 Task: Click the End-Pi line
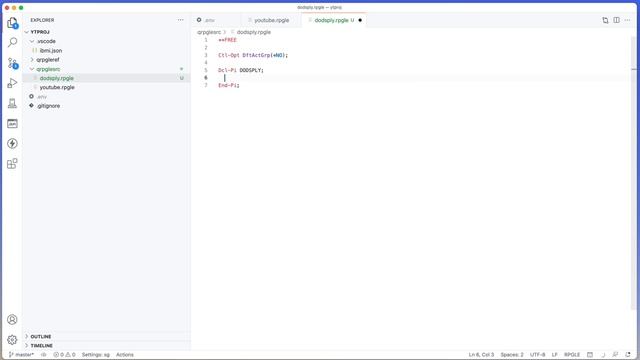point(229,85)
